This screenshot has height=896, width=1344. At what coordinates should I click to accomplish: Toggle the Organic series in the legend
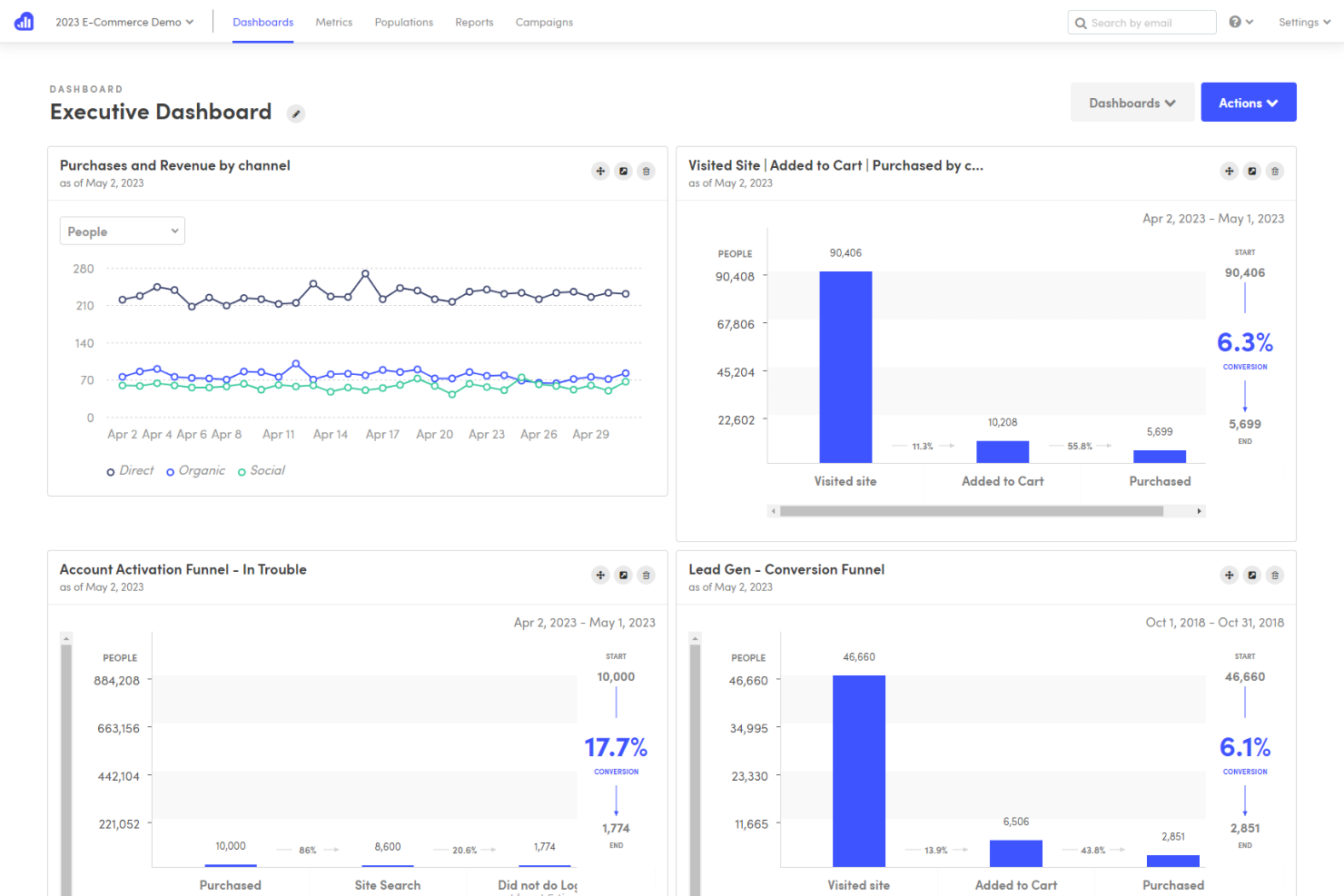(x=195, y=470)
